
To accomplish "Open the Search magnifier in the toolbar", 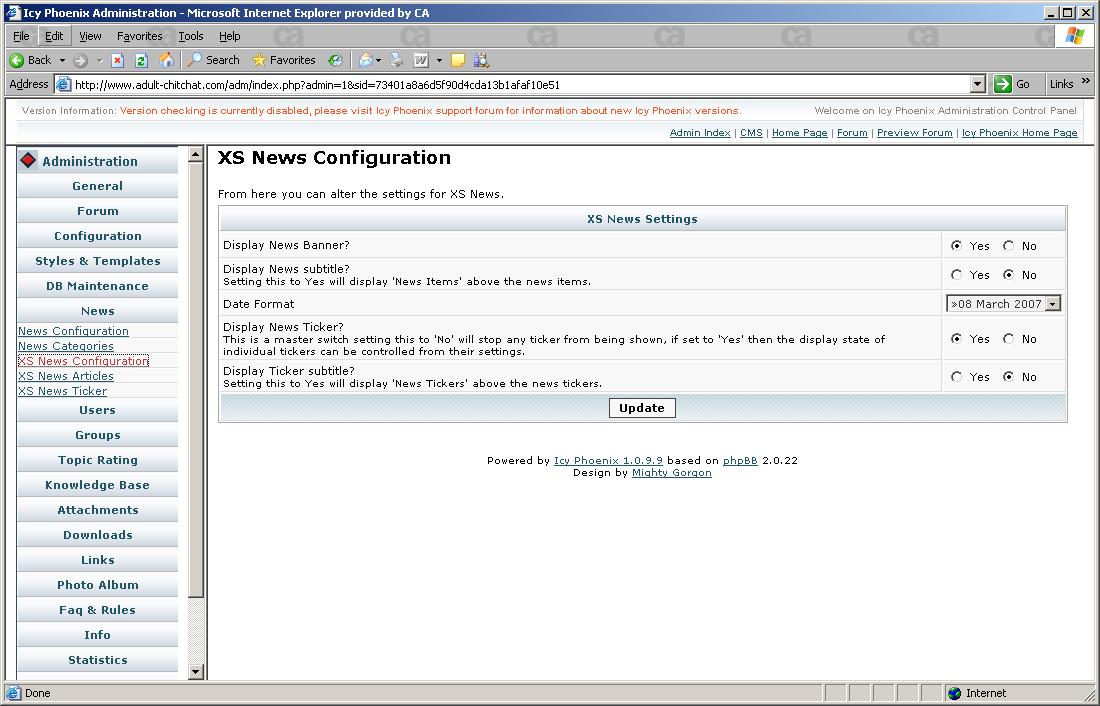I will pos(195,60).
